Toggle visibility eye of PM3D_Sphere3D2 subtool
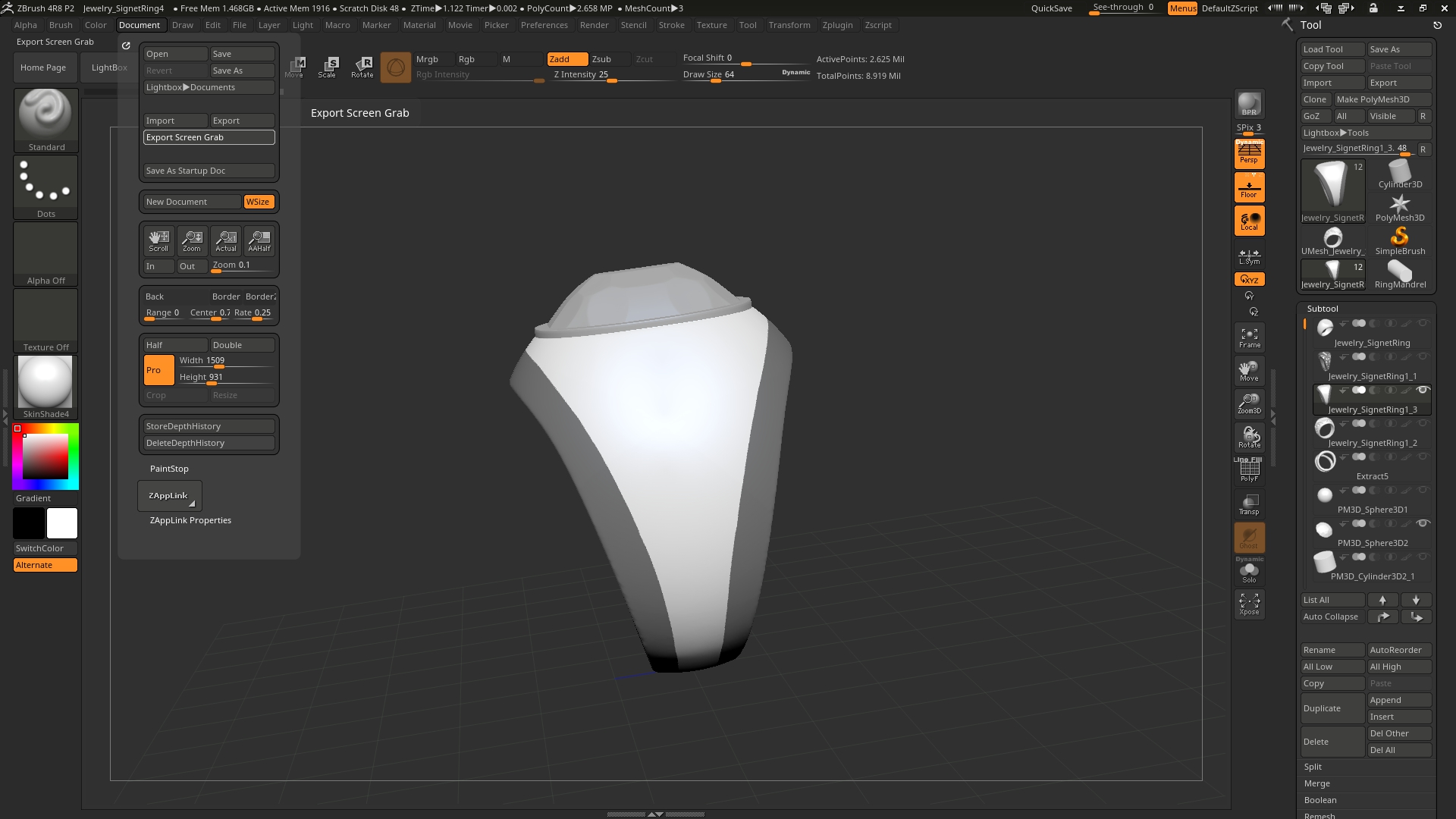The image size is (1456, 819). pyautogui.click(x=1423, y=523)
